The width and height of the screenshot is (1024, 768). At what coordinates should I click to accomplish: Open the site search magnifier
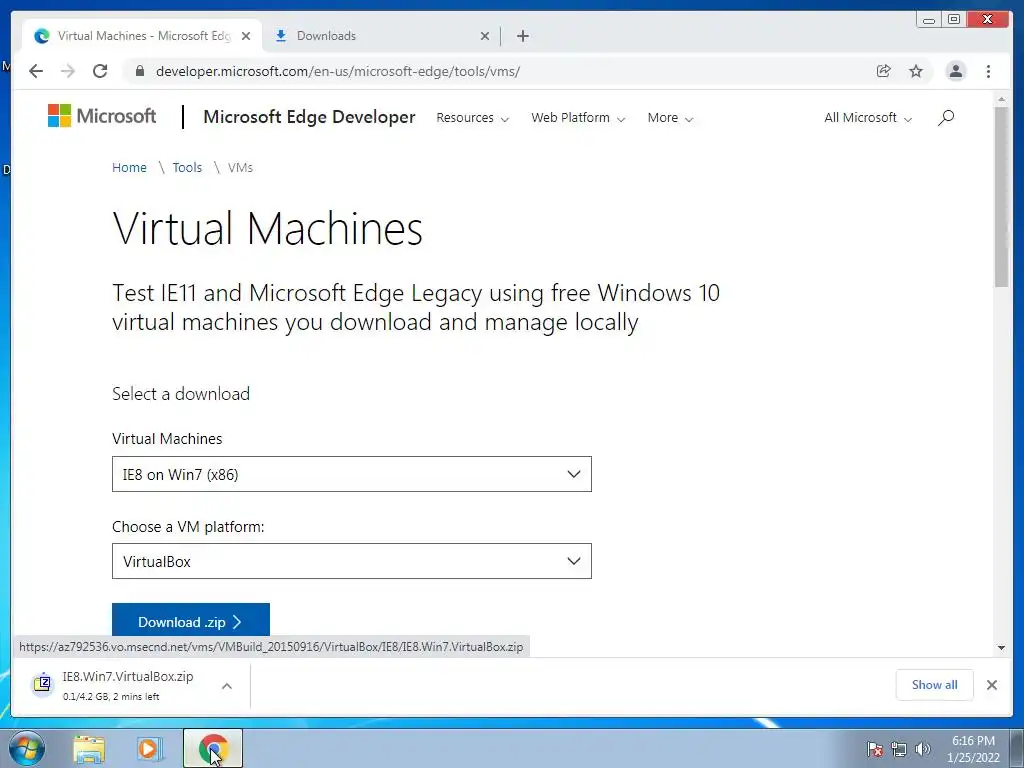point(946,118)
